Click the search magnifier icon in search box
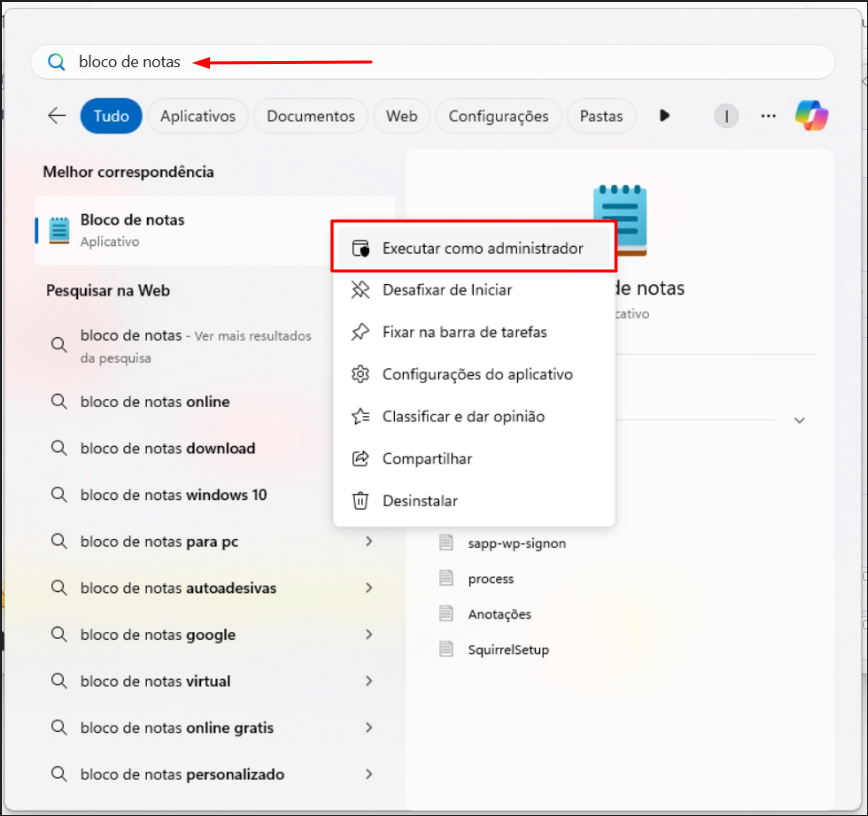Viewport: 868px width, 816px height. [56, 61]
